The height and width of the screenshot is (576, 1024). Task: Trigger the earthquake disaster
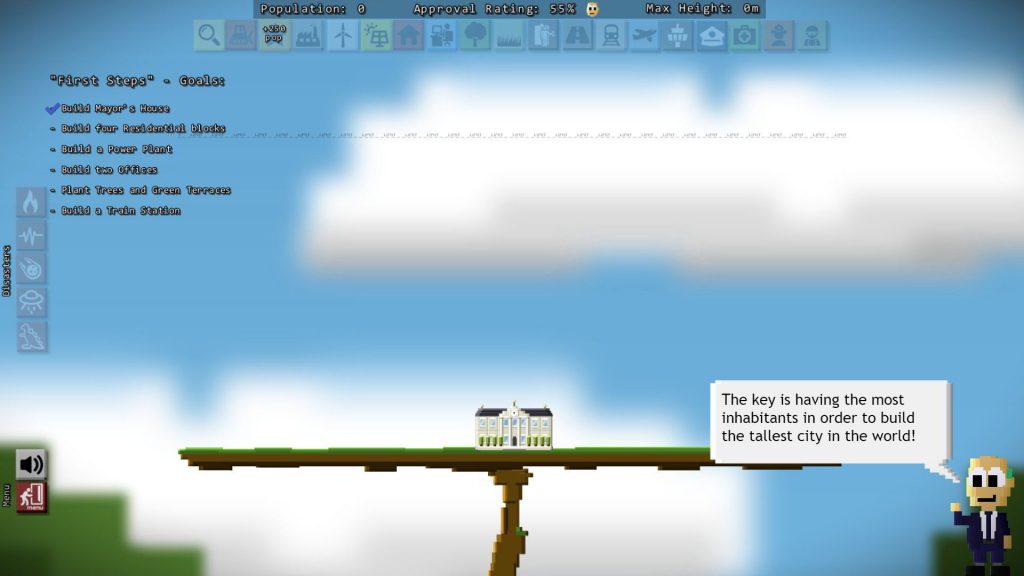coord(31,235)
